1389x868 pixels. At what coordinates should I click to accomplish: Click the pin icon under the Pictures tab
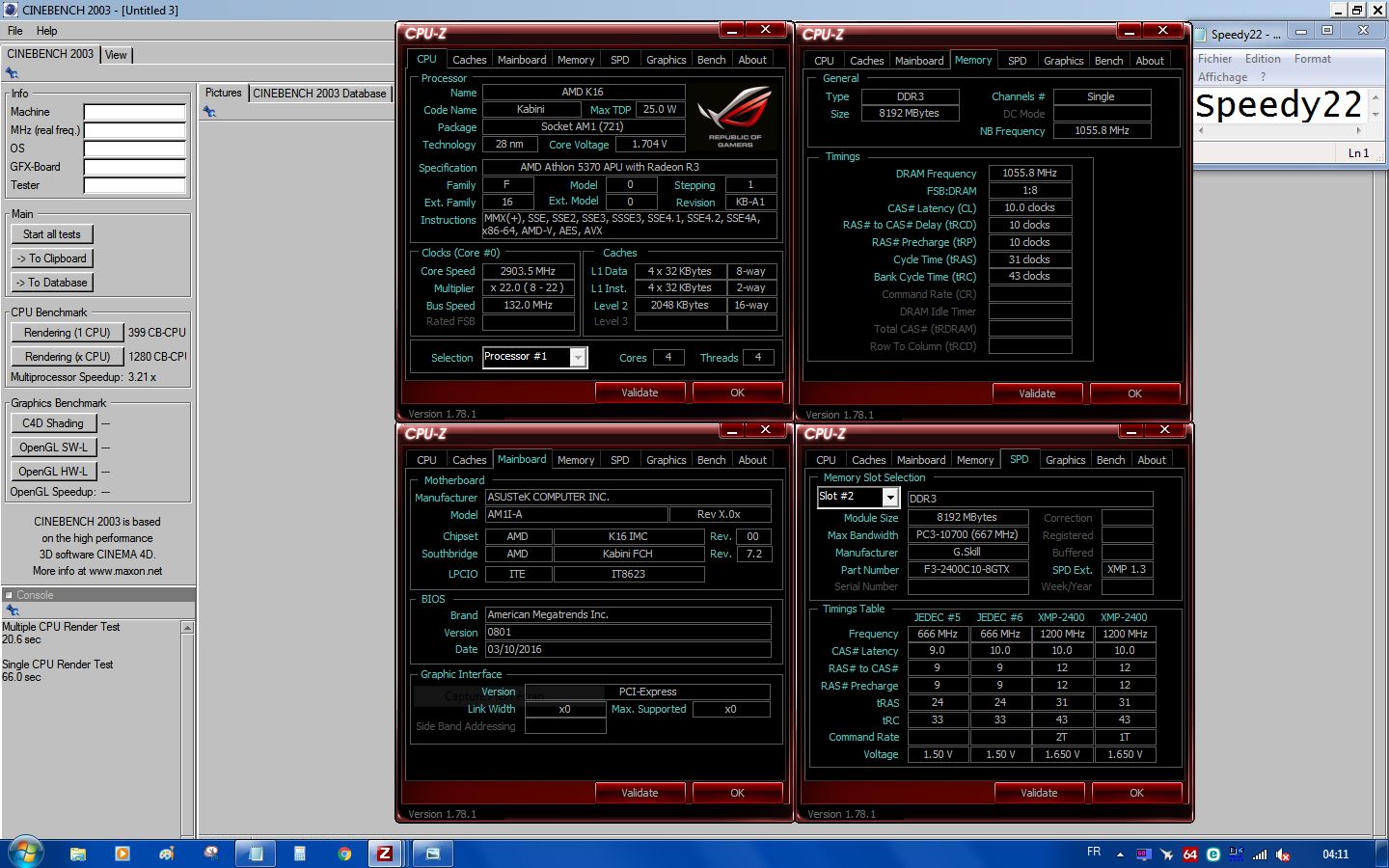[209, 112]
